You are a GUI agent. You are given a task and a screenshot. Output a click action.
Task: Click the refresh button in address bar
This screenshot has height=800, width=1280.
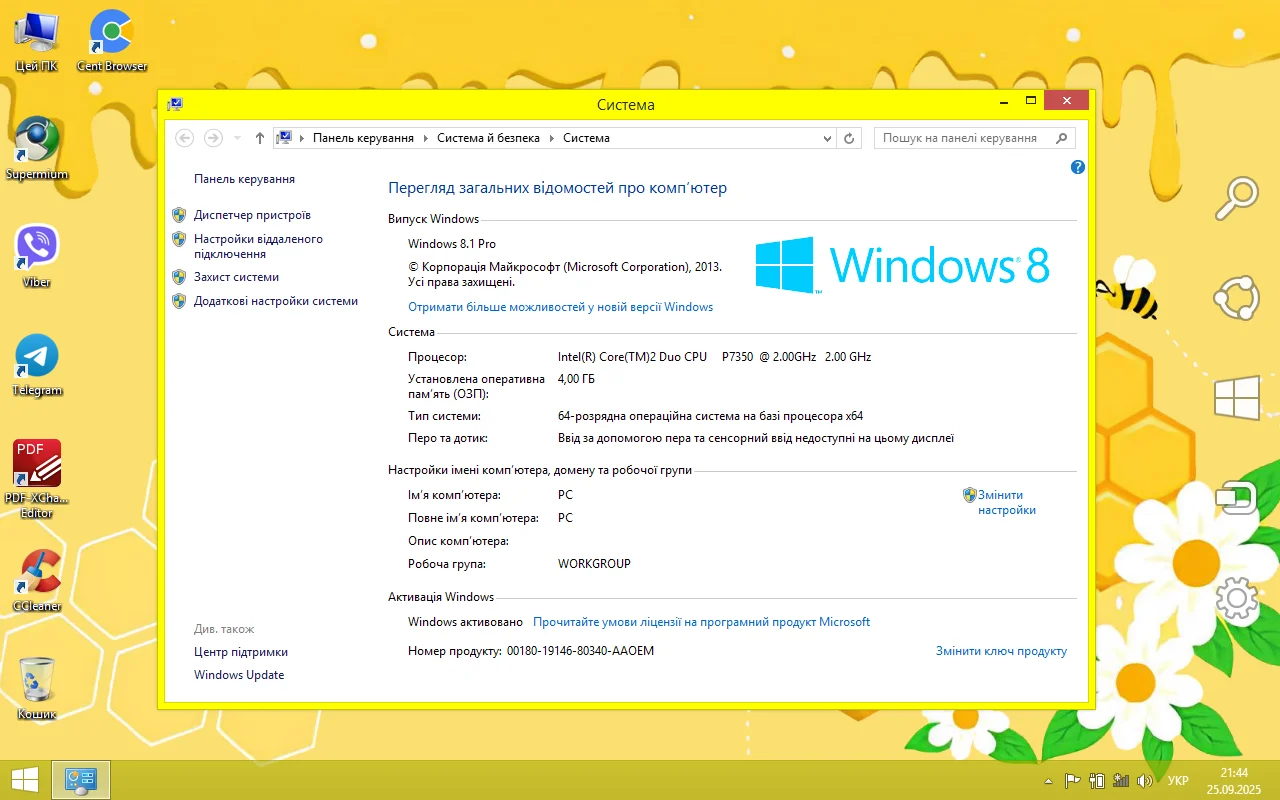click(x=849, y=138)
